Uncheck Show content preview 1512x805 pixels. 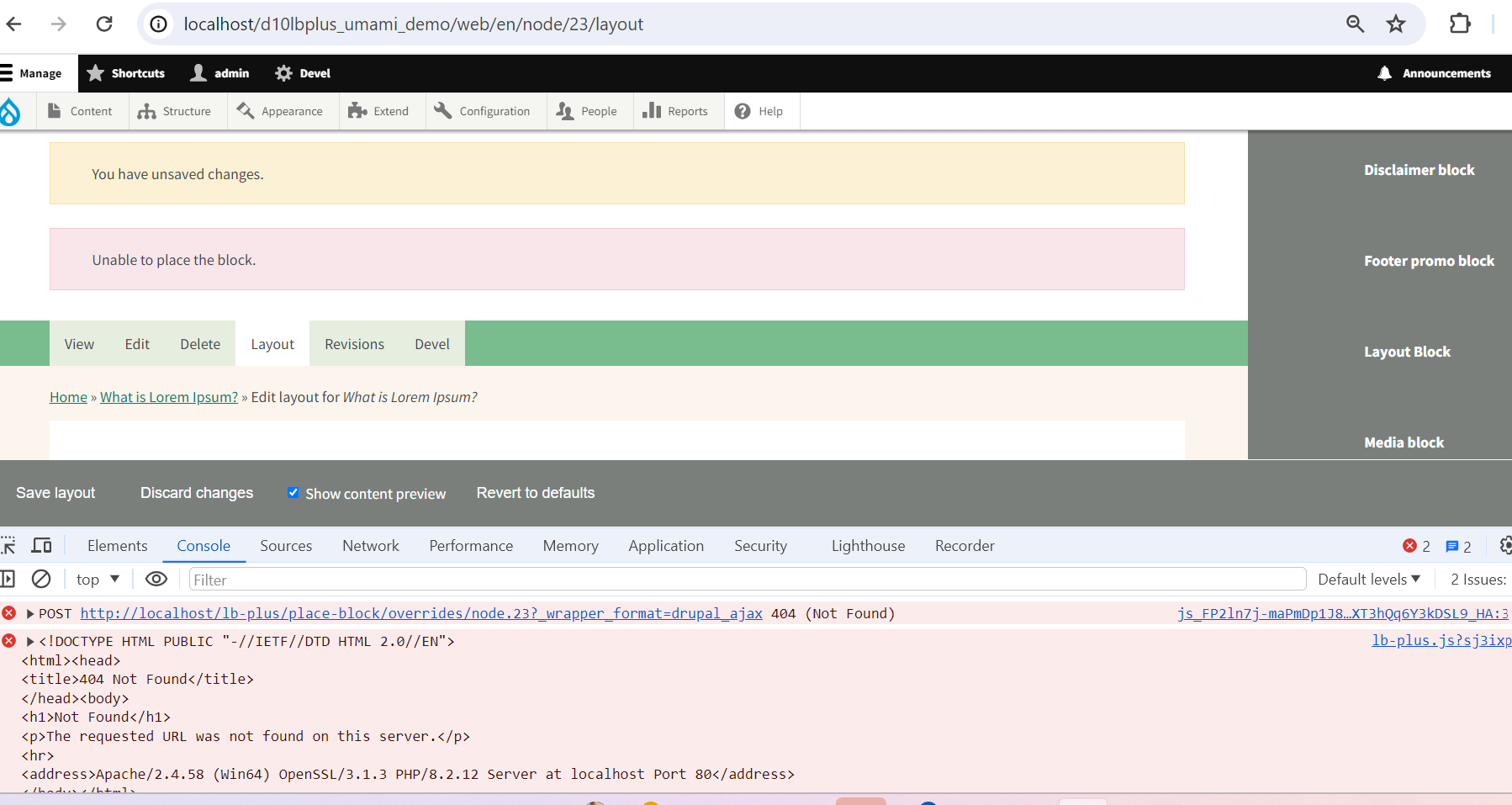click(x=293, y=492)
